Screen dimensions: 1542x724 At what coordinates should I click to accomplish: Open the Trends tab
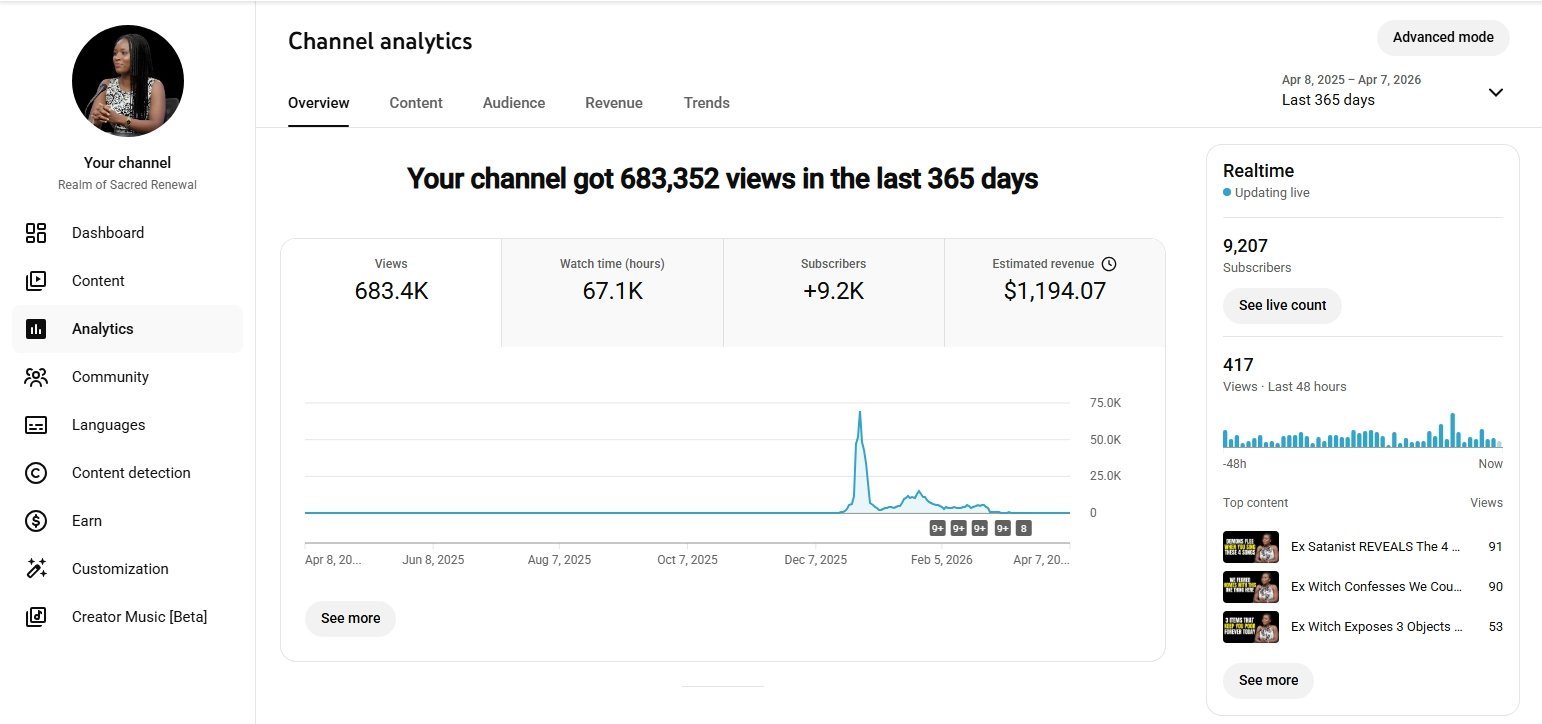click(x=706, y=103)
